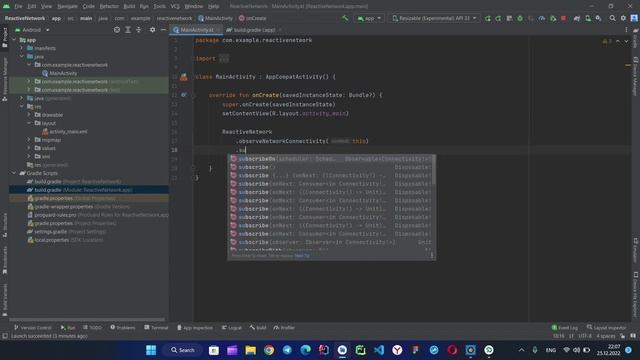Click Expand All in Project panel
This screenshot has height=360, width=640.
point(128,30)
